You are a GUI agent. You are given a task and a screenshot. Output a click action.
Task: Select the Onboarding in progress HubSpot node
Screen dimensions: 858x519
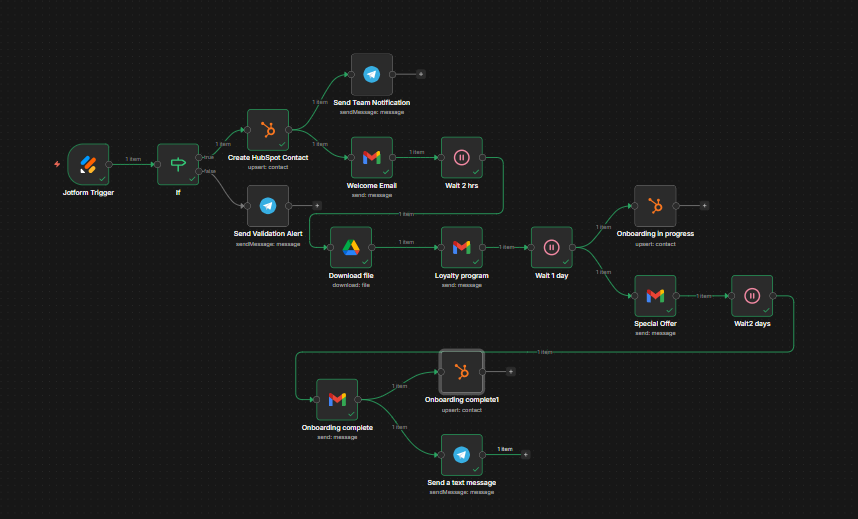(655, 206)
